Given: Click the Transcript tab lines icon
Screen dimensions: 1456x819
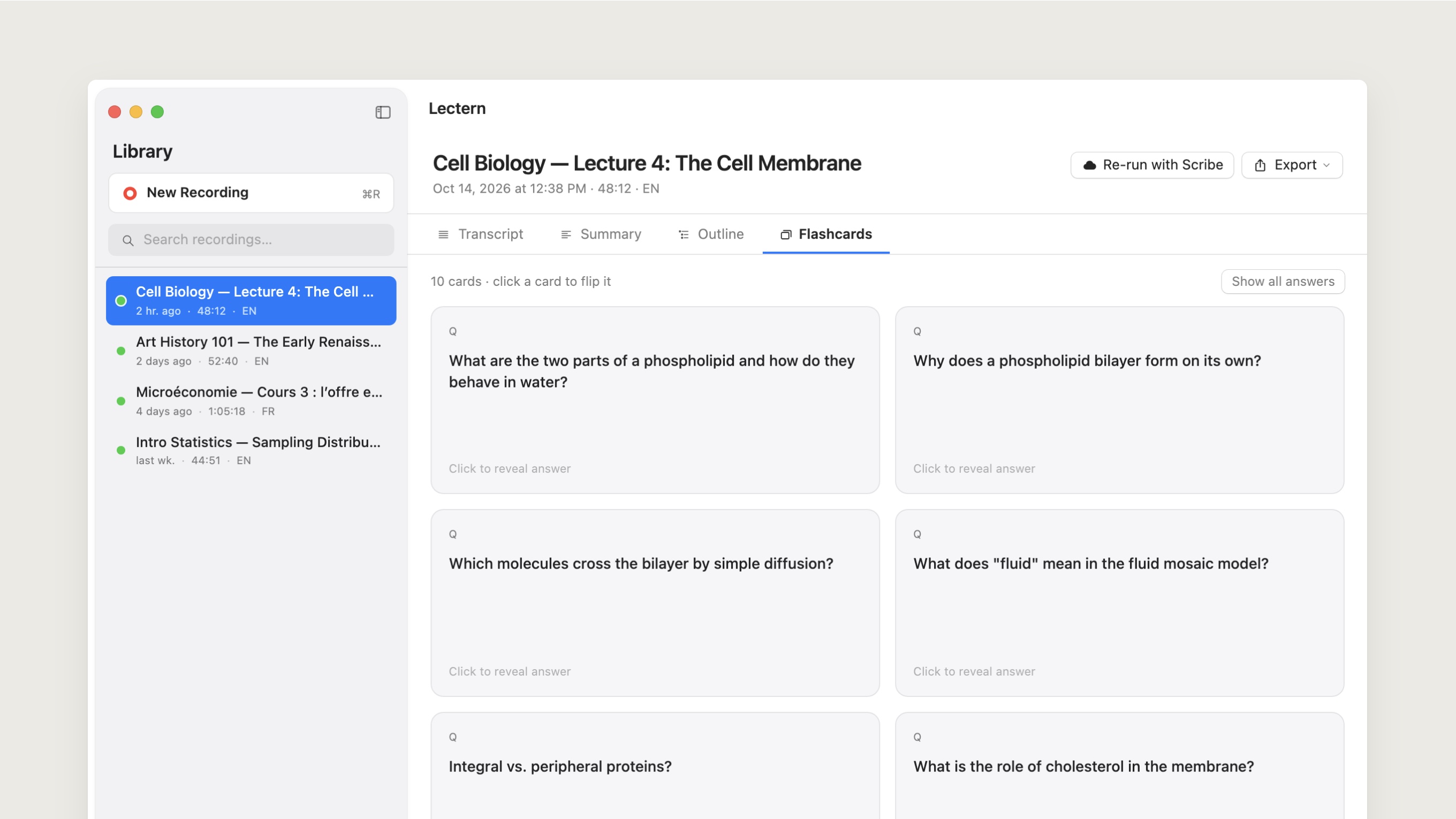Looking at the screenshot, I should click(443, 234).
